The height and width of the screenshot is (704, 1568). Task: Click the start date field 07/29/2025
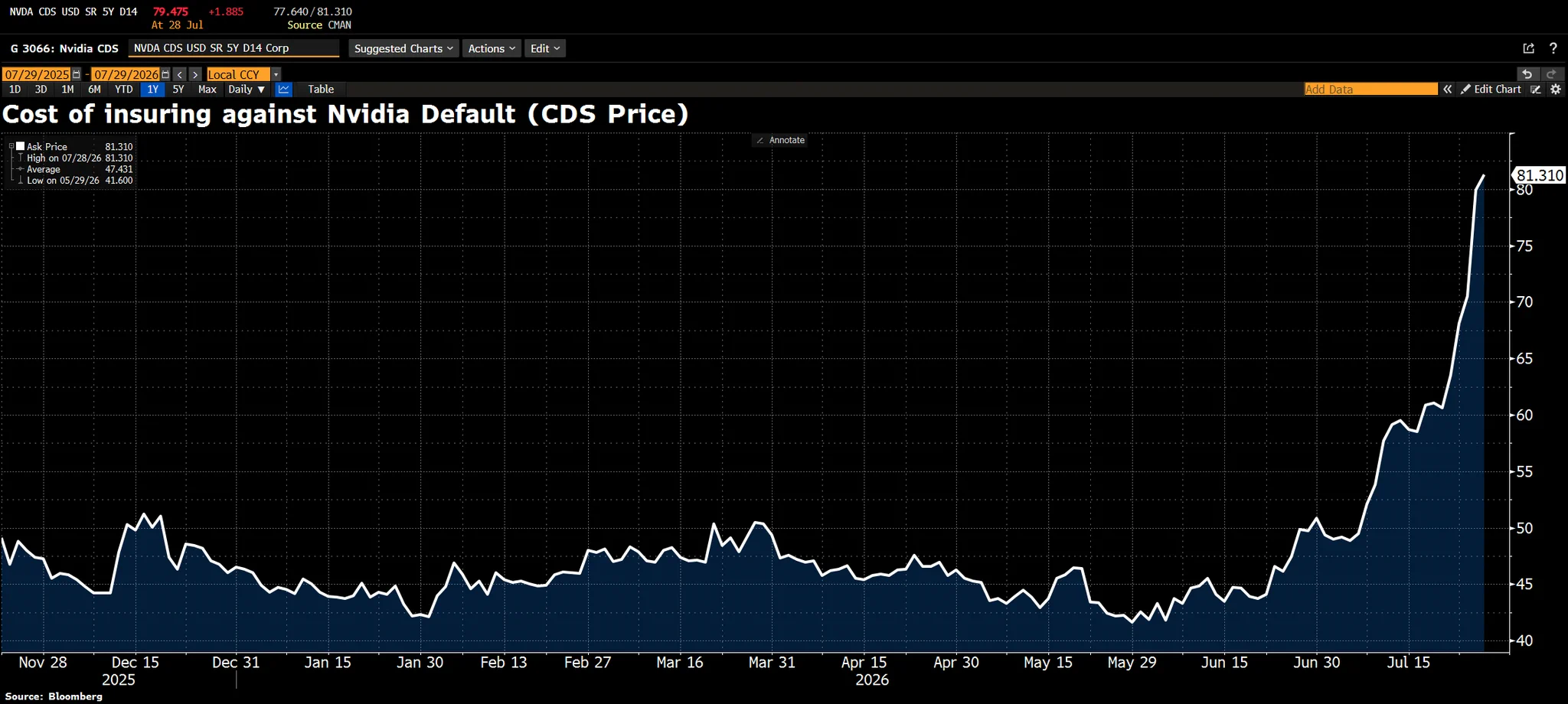(x=37, y=74)
